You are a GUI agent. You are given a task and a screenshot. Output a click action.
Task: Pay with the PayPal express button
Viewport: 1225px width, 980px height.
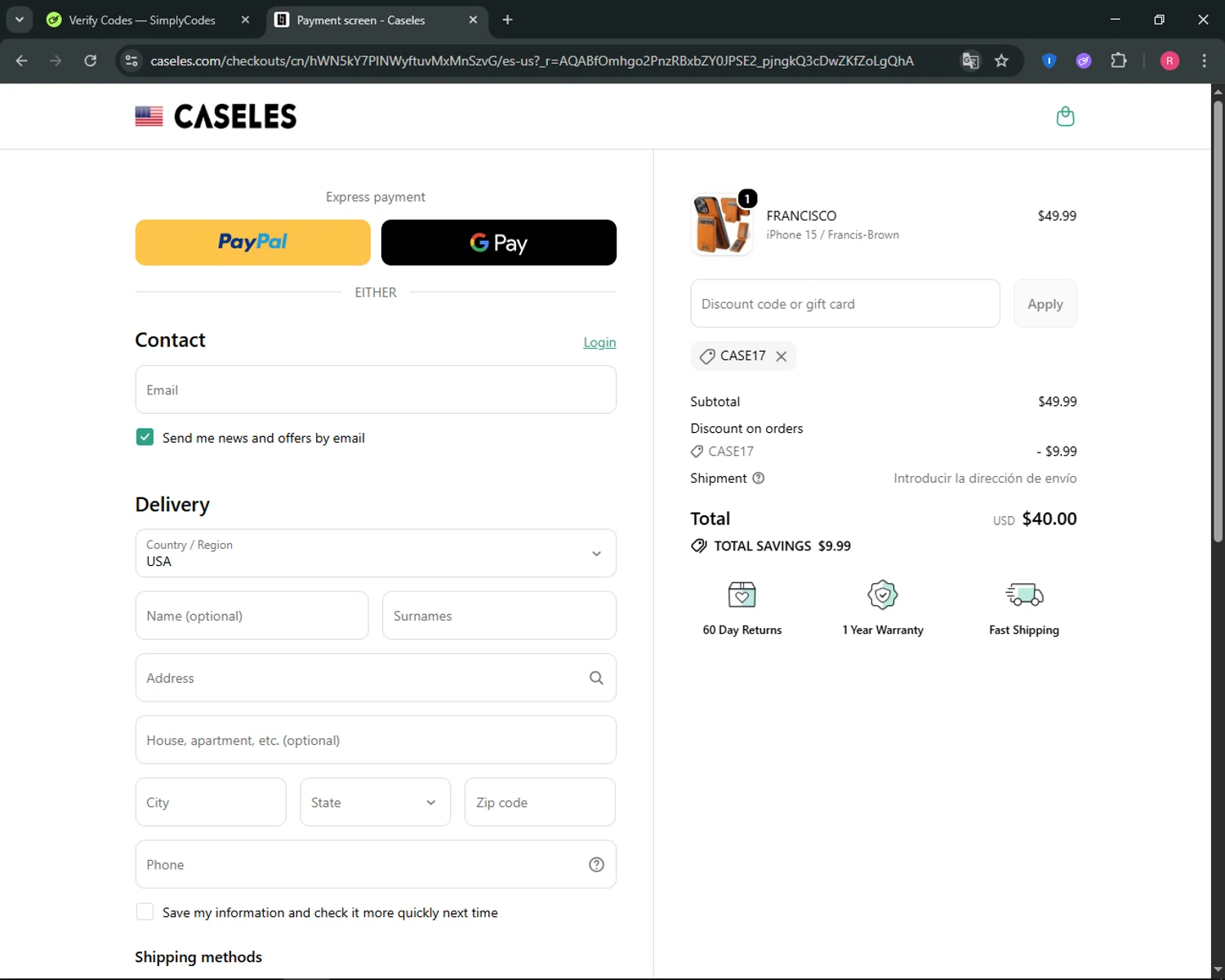[252, 243]
